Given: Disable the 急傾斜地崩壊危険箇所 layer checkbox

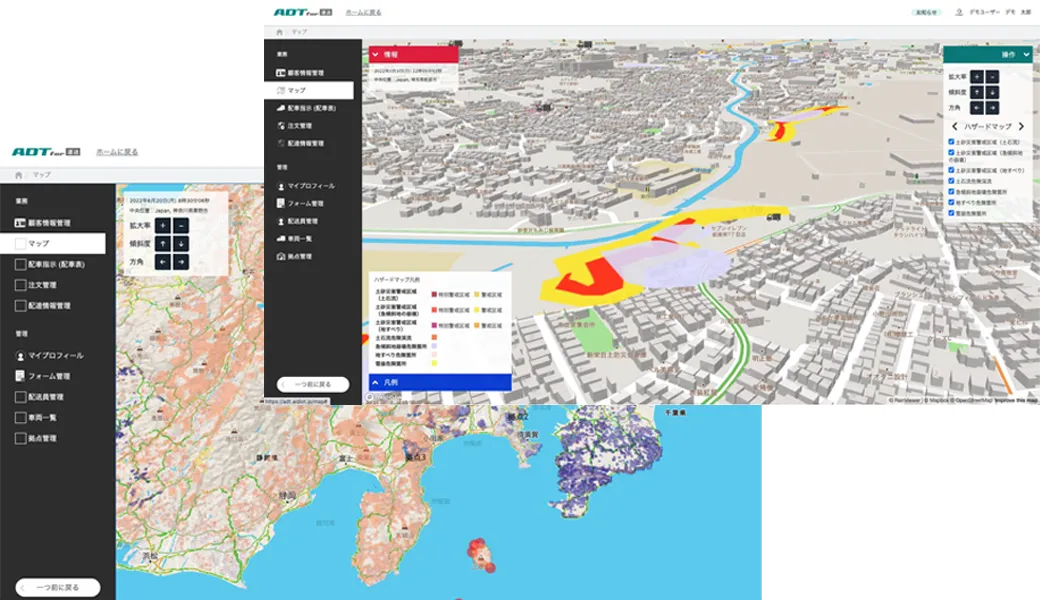Looking at the screenshot, I should tap(951, 192).
